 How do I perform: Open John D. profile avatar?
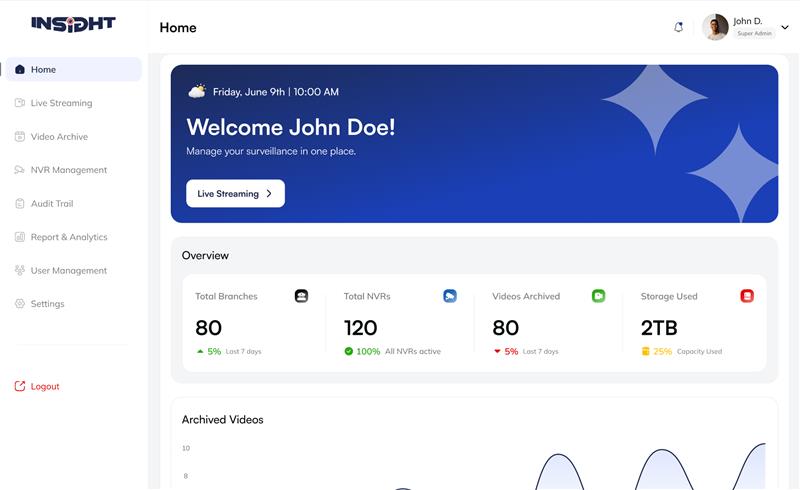pos(715,27)
